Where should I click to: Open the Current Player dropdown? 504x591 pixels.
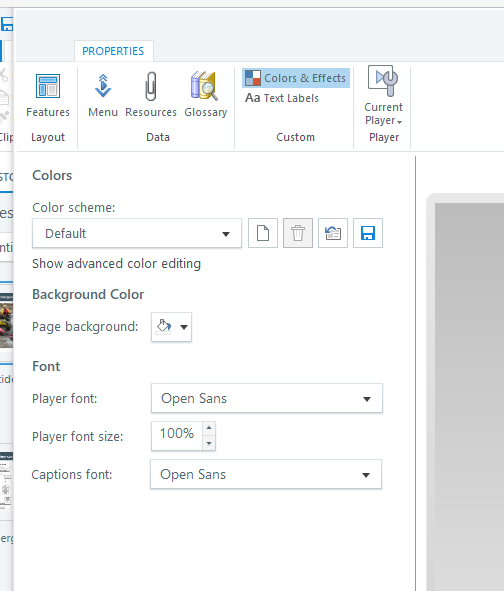coord(383,96)
